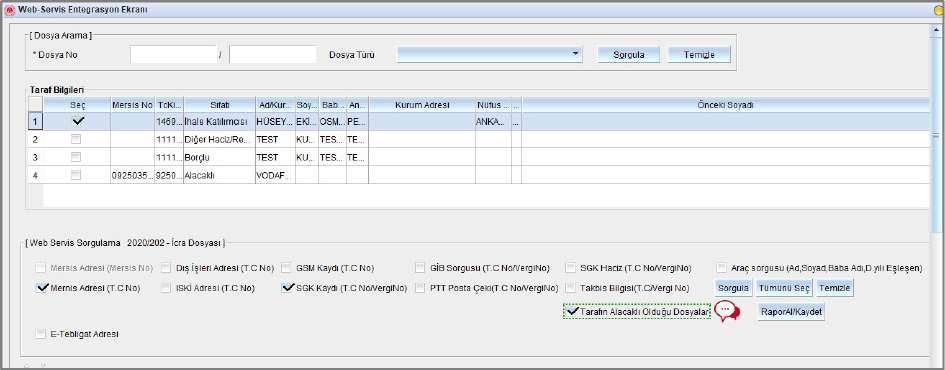Click the Kurum Adresi column header
The width and height of the screenshot is (945, 370).
(422, 105)
